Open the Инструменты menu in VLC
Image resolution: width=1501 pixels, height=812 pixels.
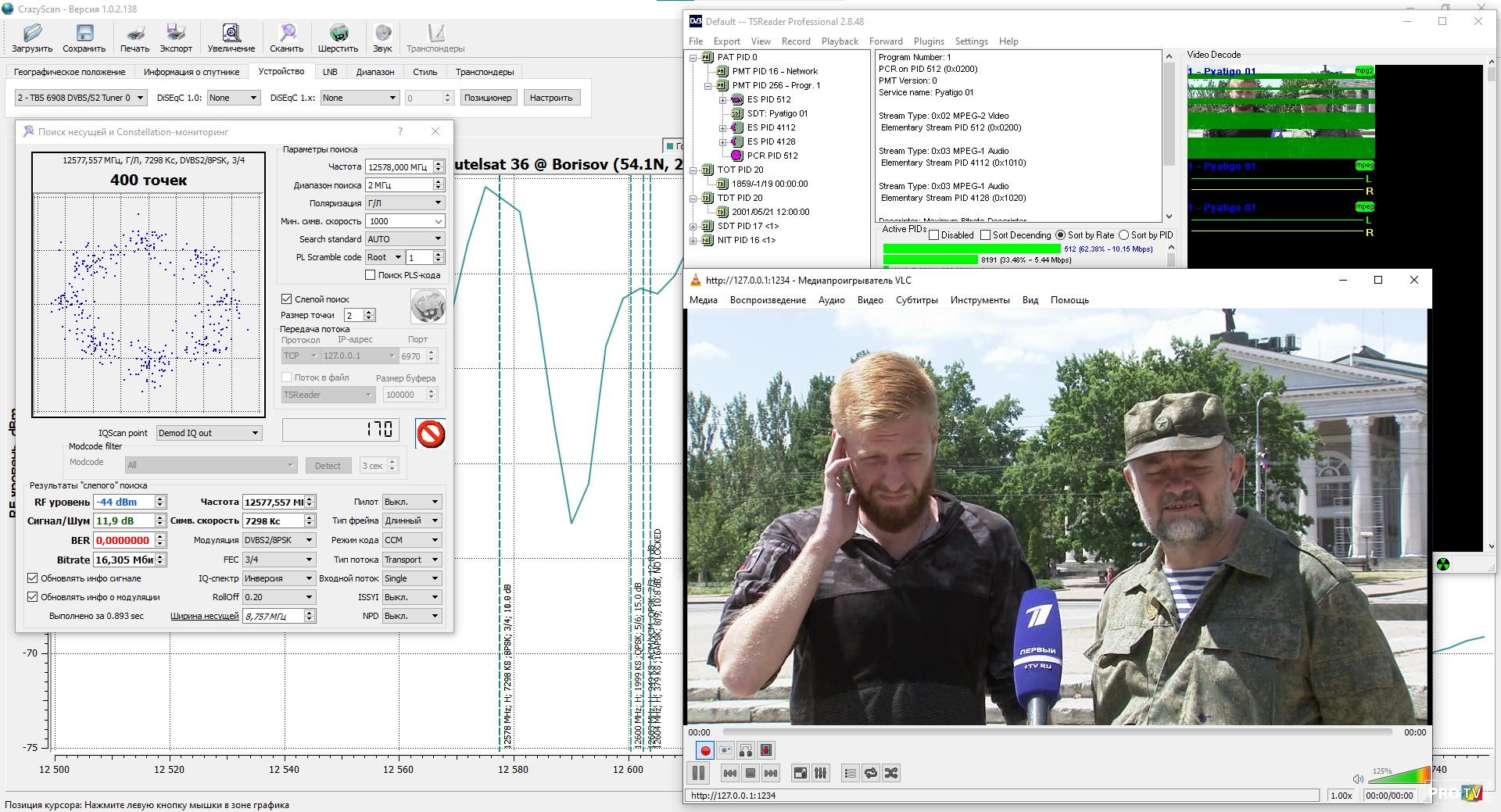pyautogui.click(x=980, y=300)
